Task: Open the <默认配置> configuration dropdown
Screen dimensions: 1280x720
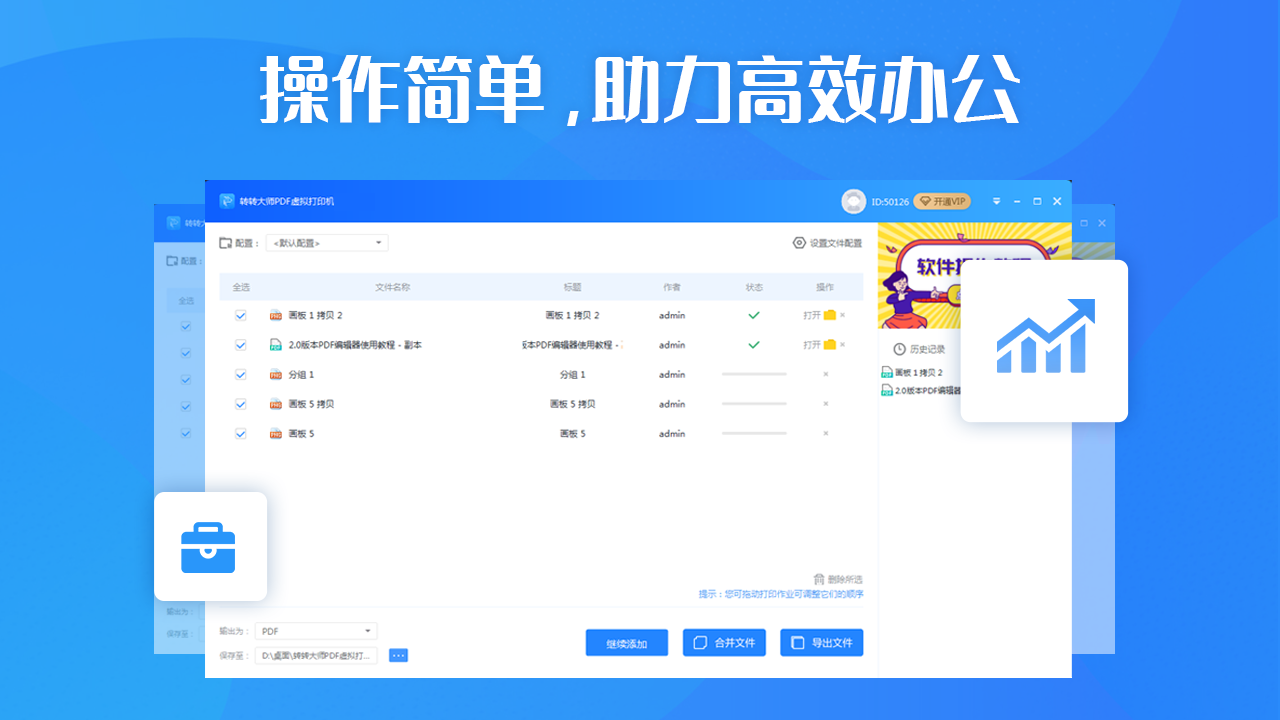Action: (326, 242)
